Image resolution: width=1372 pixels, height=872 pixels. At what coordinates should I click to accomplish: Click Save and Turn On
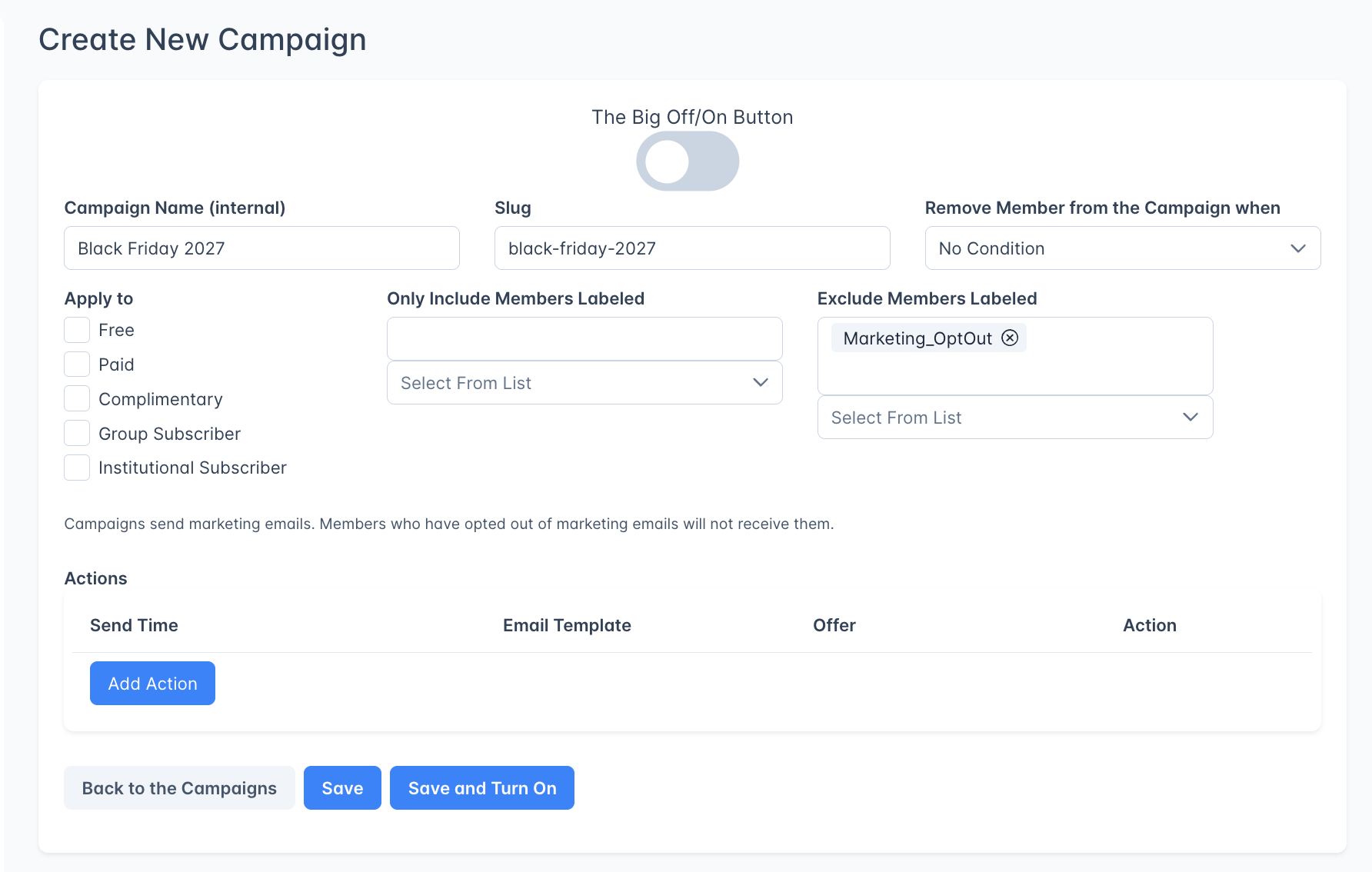click(482, 787)
